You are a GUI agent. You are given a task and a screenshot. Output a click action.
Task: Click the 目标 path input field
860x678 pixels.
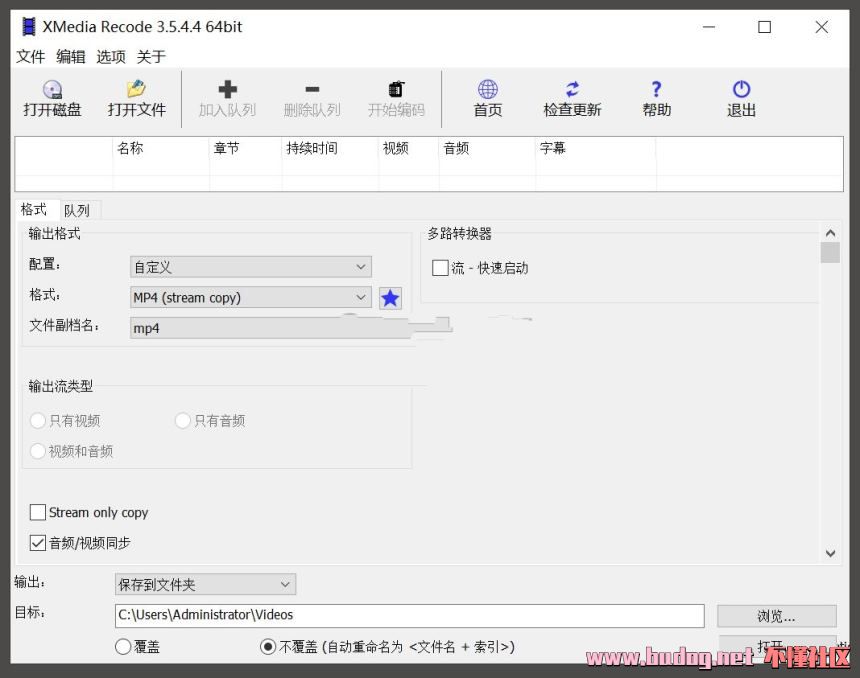click(x=409, y=615)
